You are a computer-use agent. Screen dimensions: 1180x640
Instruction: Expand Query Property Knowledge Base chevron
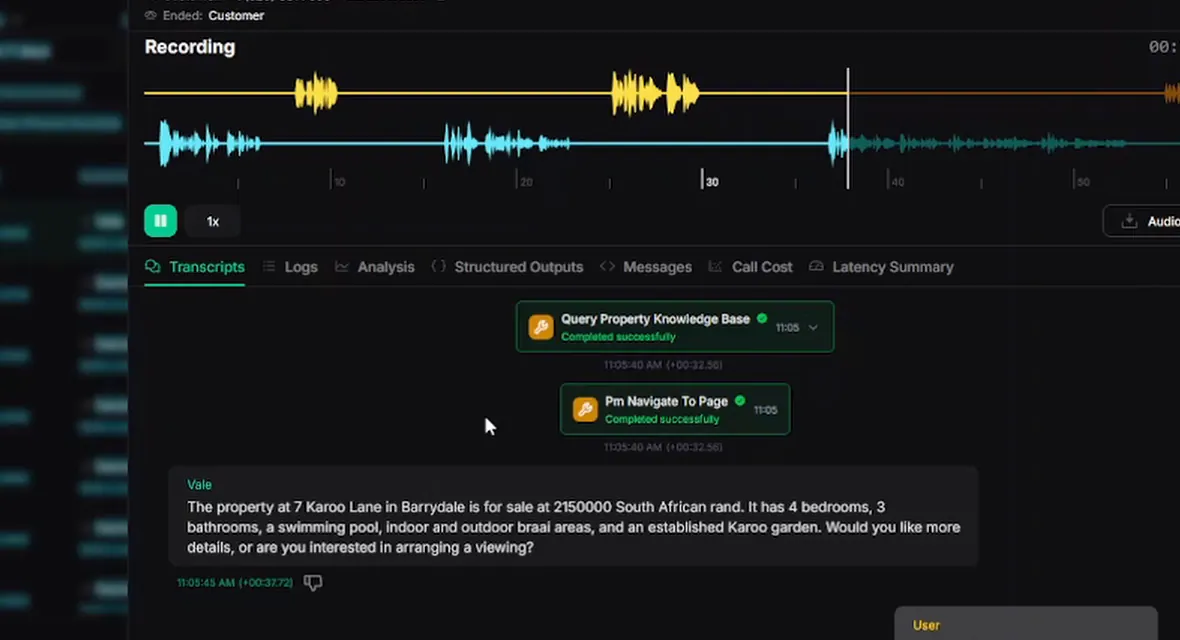(814, 328)
